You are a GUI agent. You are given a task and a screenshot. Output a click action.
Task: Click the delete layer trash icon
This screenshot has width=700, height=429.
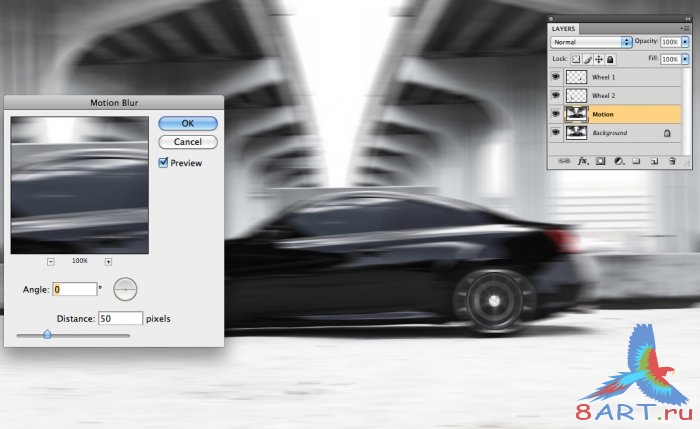click(672, 161)
